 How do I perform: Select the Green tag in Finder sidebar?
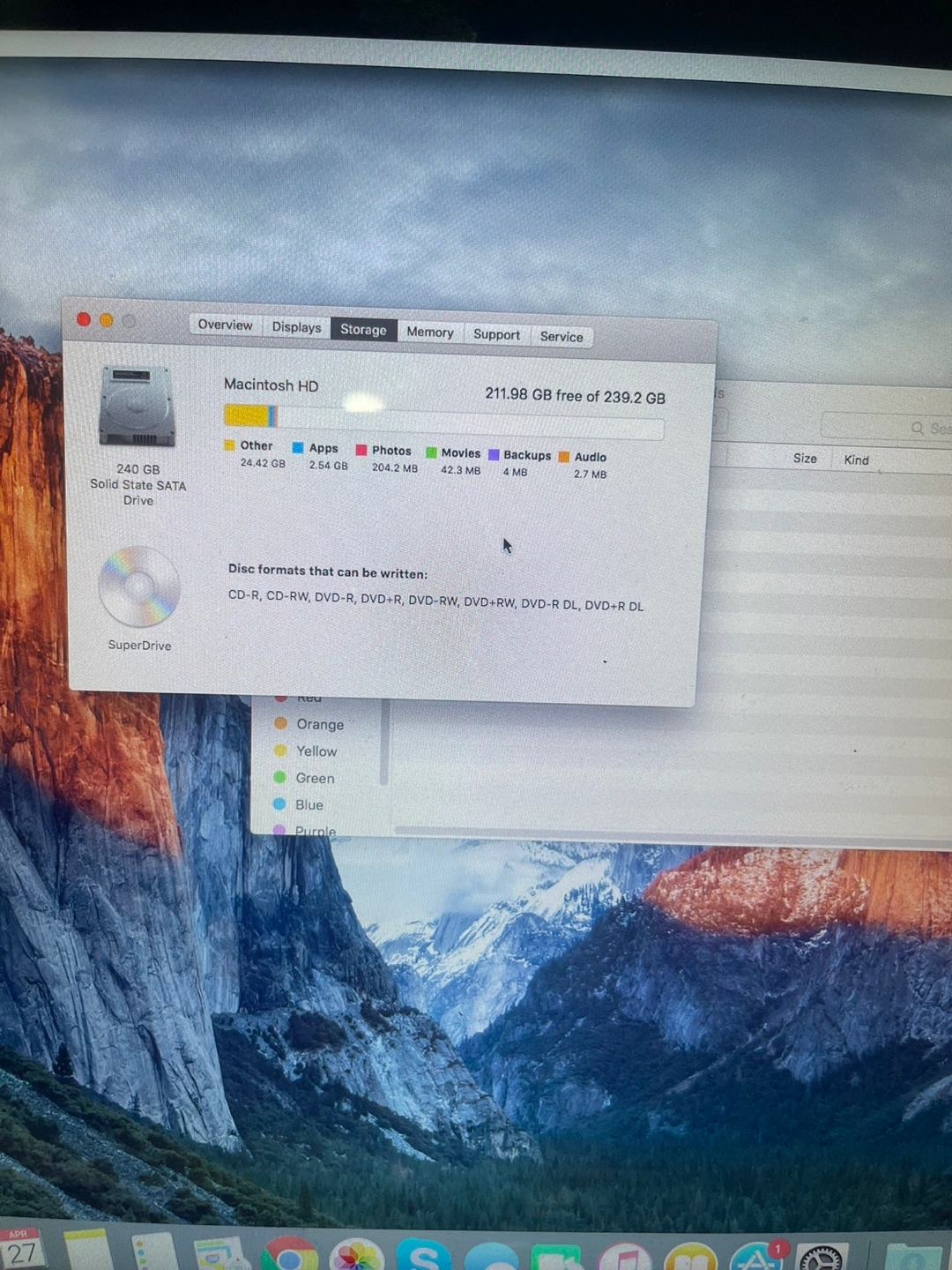click(x=314, y=778)
